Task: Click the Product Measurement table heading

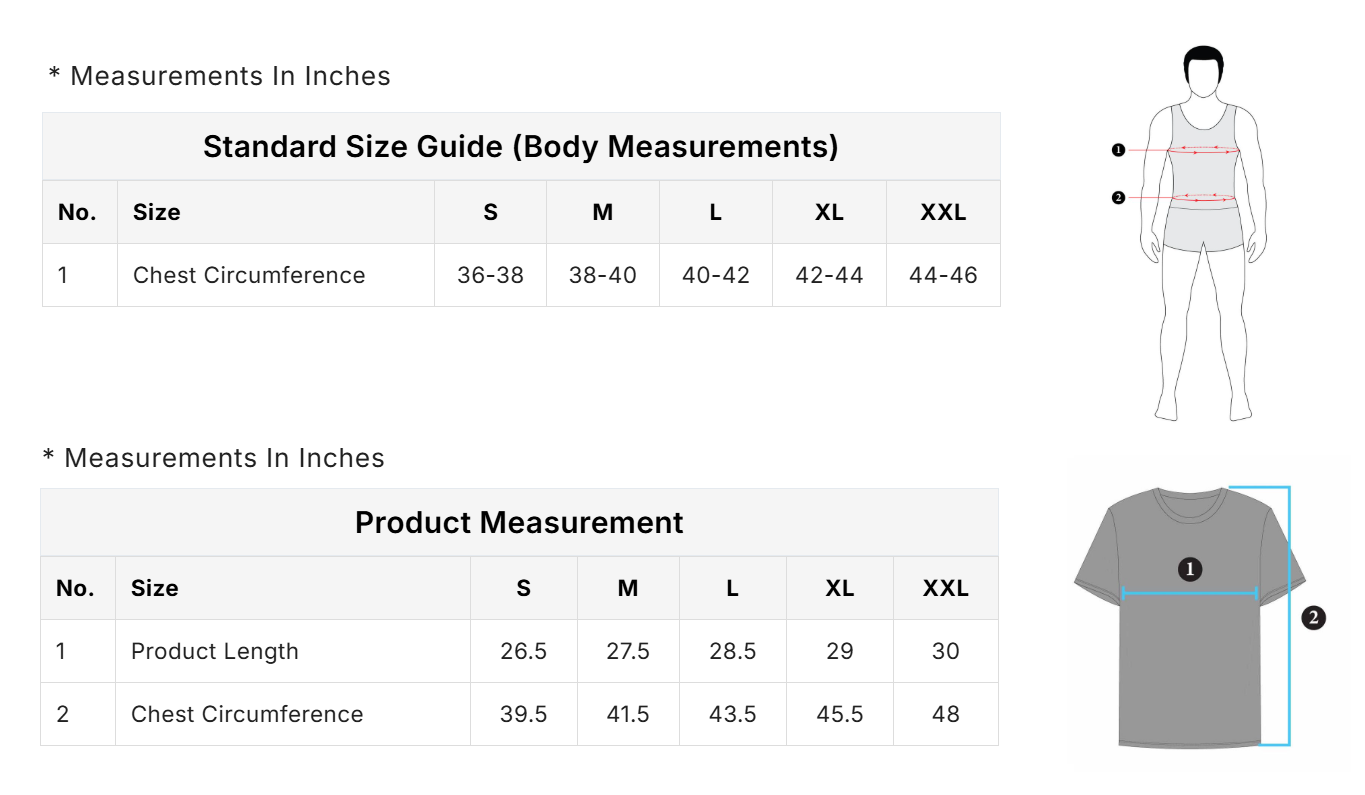Action: pyautogui.click(x=519, y=523)
